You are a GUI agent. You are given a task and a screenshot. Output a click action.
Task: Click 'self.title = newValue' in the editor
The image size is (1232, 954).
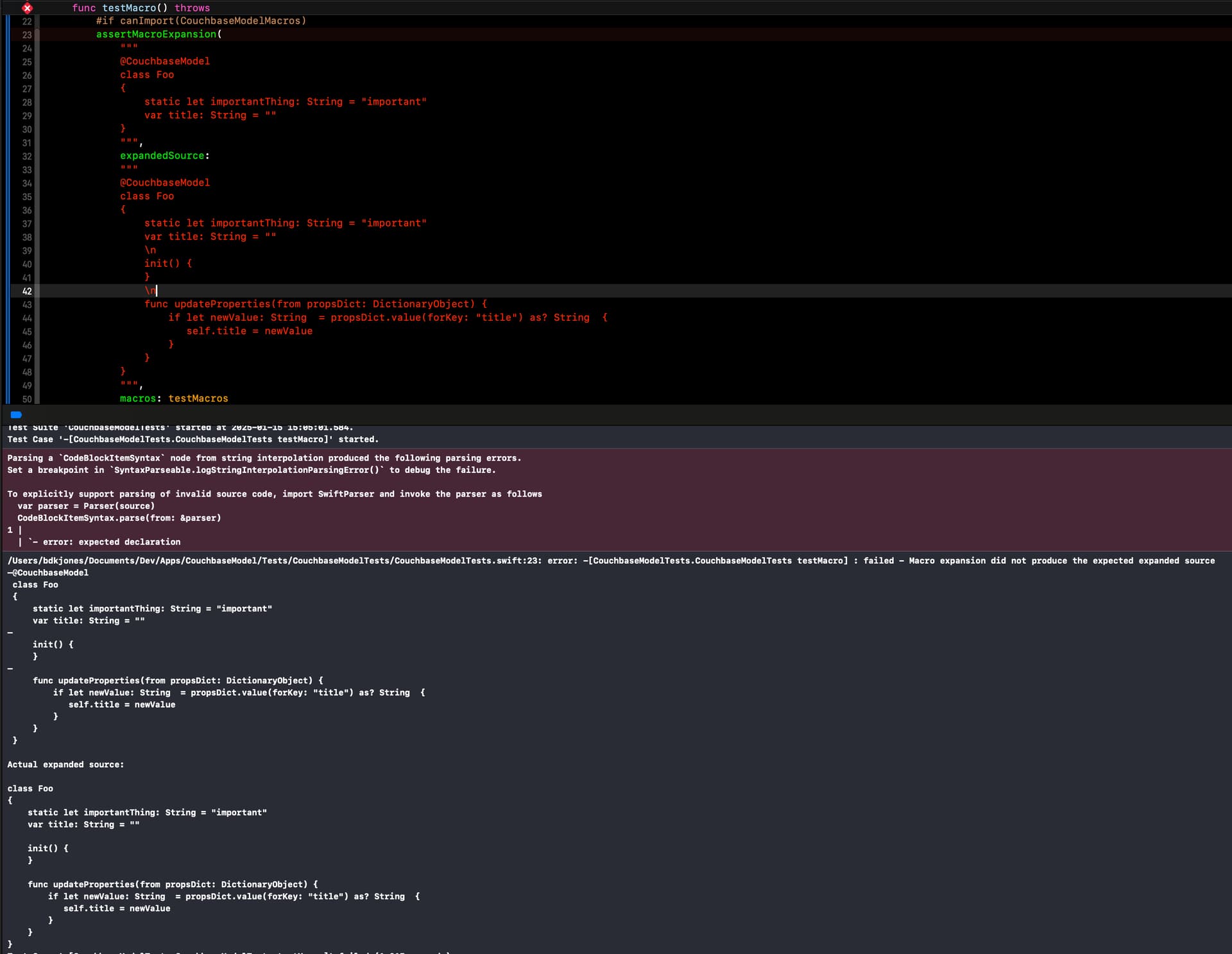(x=249, y=332)
